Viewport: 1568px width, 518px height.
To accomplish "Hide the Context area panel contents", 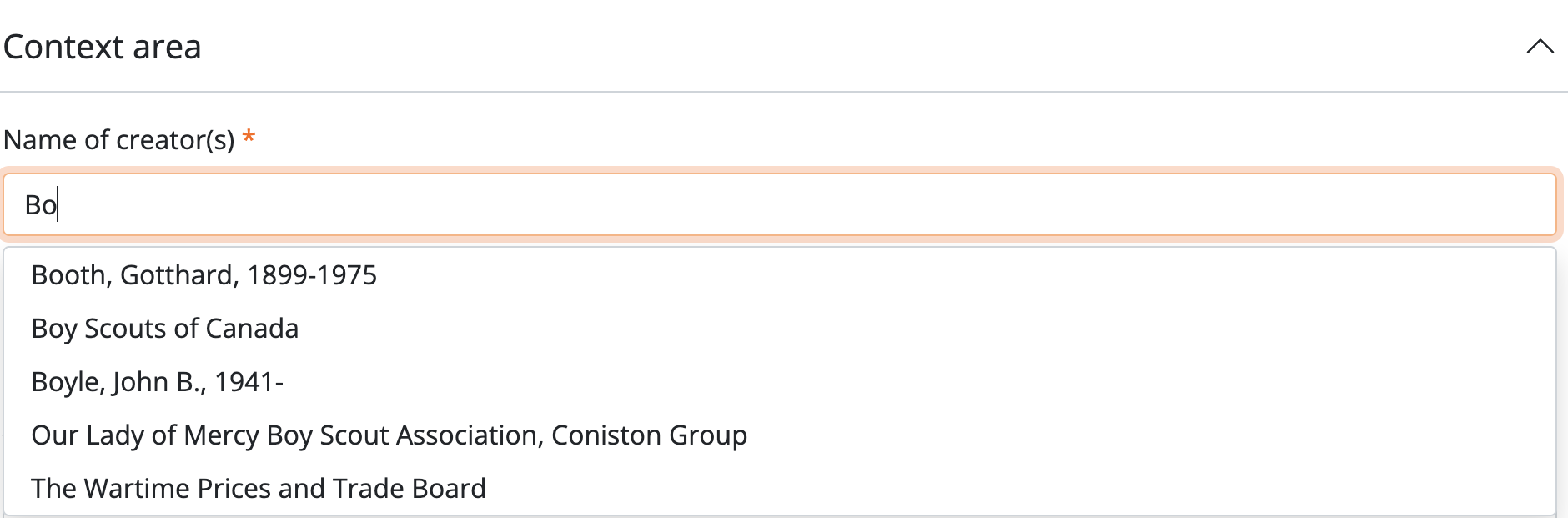I will [x=1540, y=47].
